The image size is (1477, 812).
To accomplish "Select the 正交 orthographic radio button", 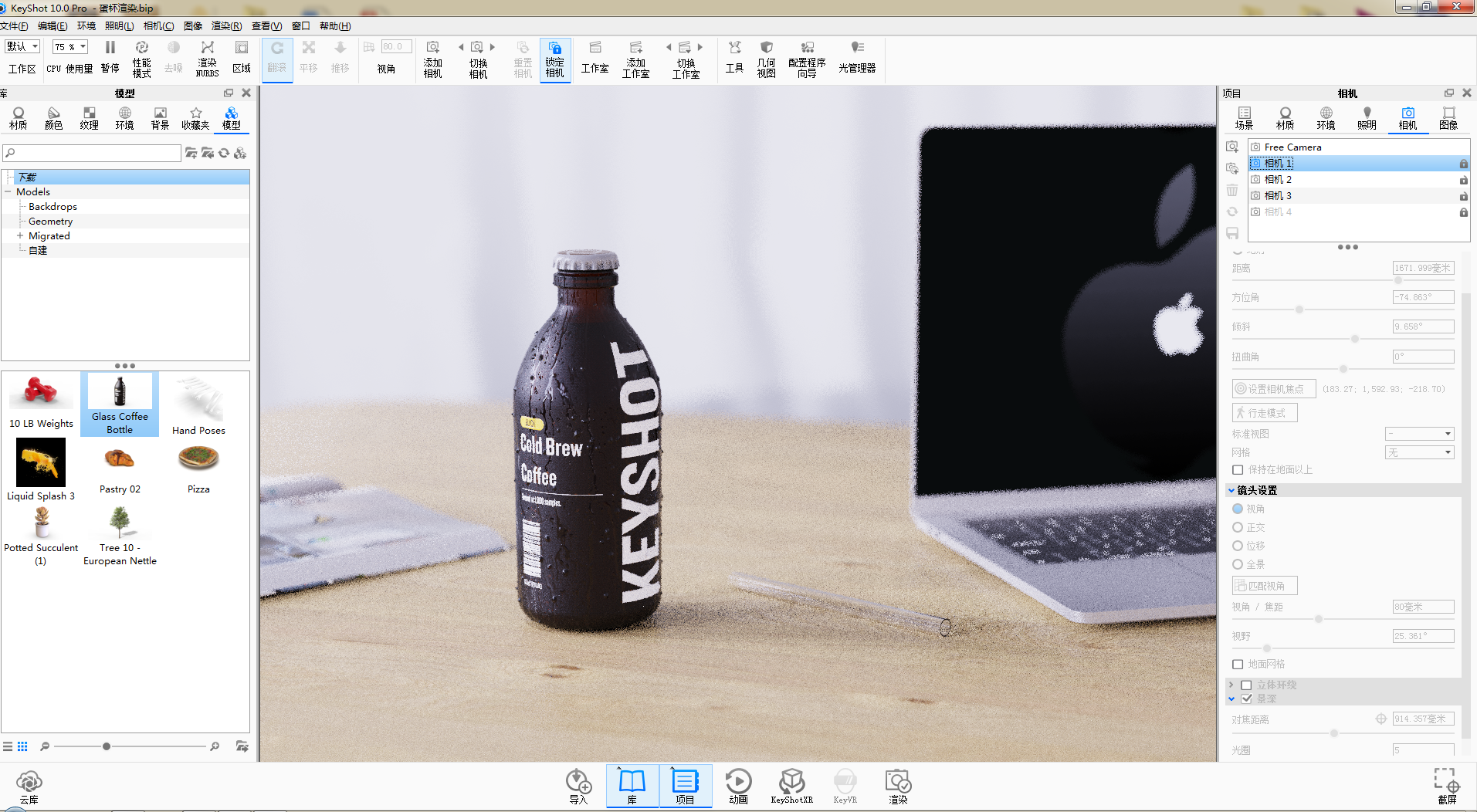I will [x=1238, y=527].
